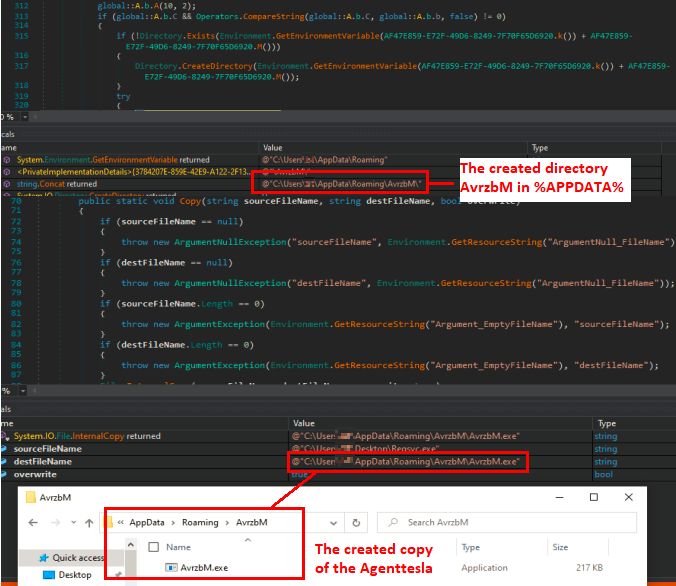Image resolution: width=676 pixels, height=586 pixels.
Task: Click the icon beside PrivateImplementationDetails row
Action: click(x=7, y=172)
